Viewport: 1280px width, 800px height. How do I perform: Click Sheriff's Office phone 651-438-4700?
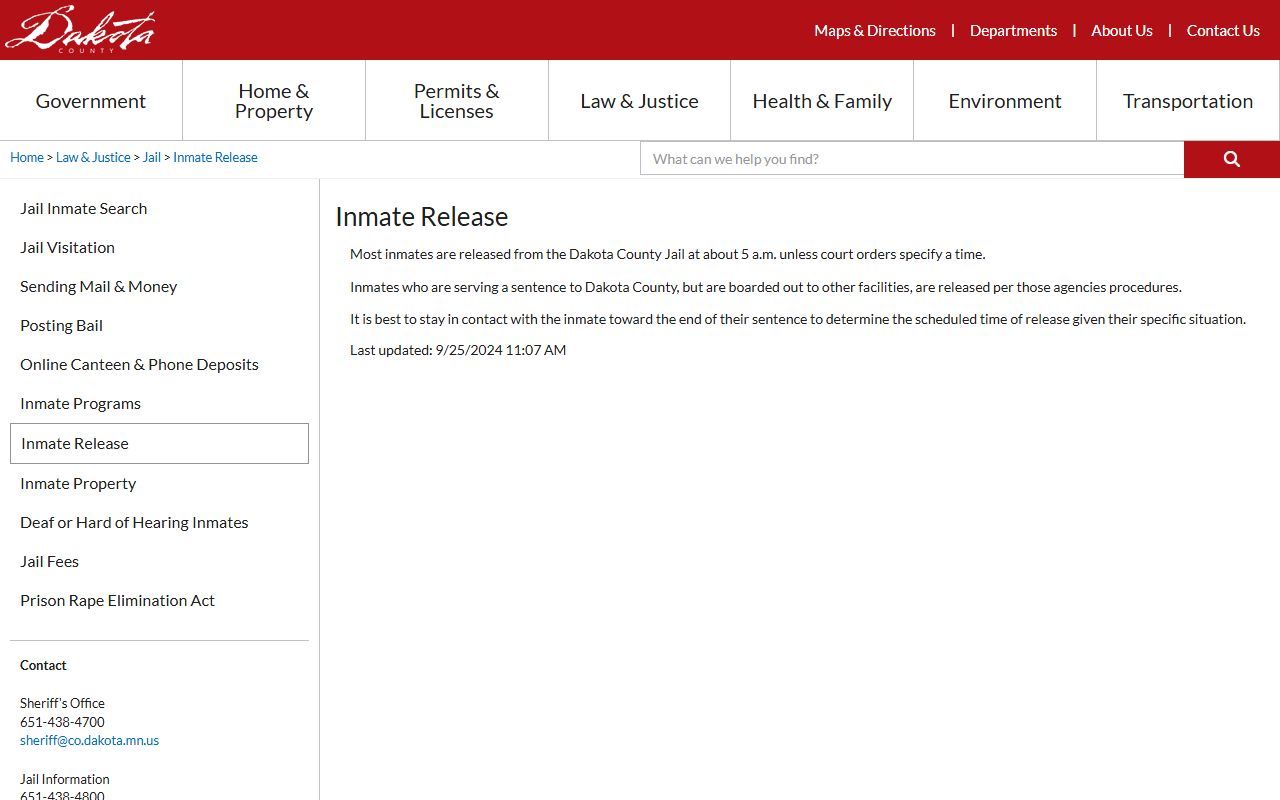[x=62, y=722]
